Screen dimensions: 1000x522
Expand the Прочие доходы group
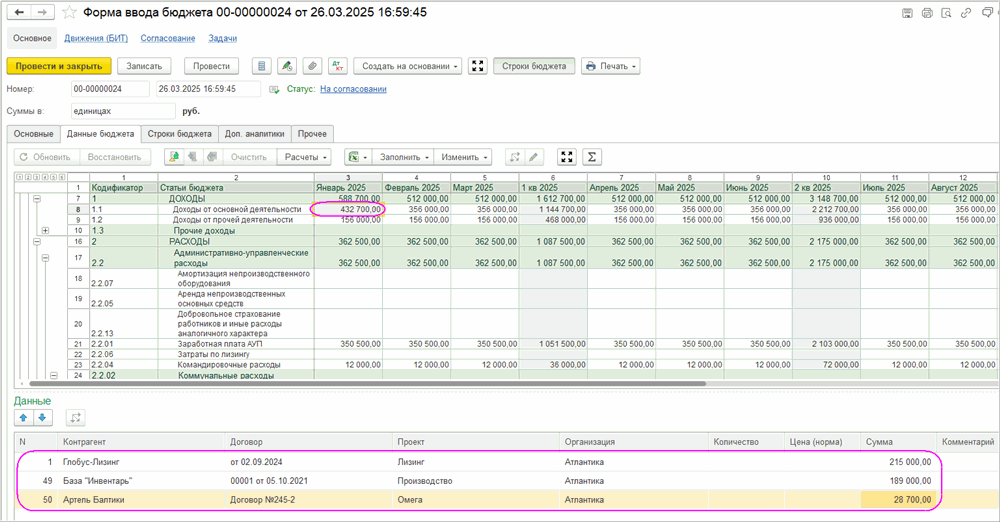pos(45,230)
